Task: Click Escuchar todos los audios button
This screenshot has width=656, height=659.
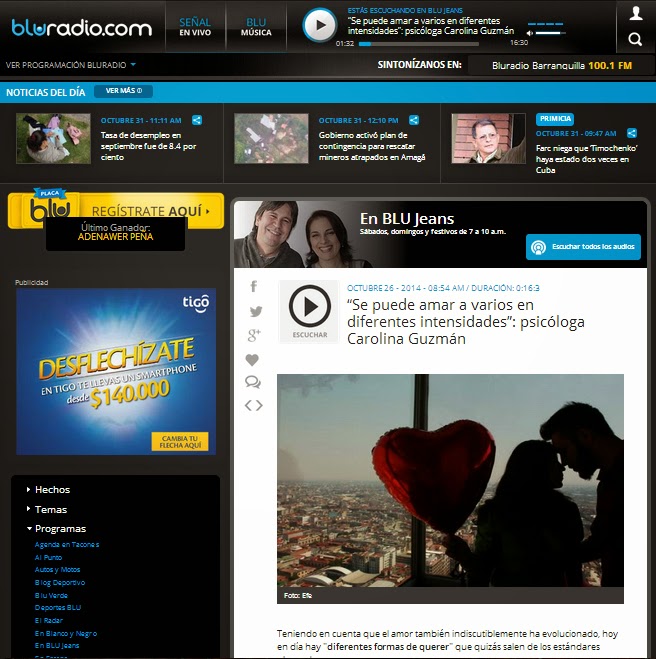Action: point(583,247)
